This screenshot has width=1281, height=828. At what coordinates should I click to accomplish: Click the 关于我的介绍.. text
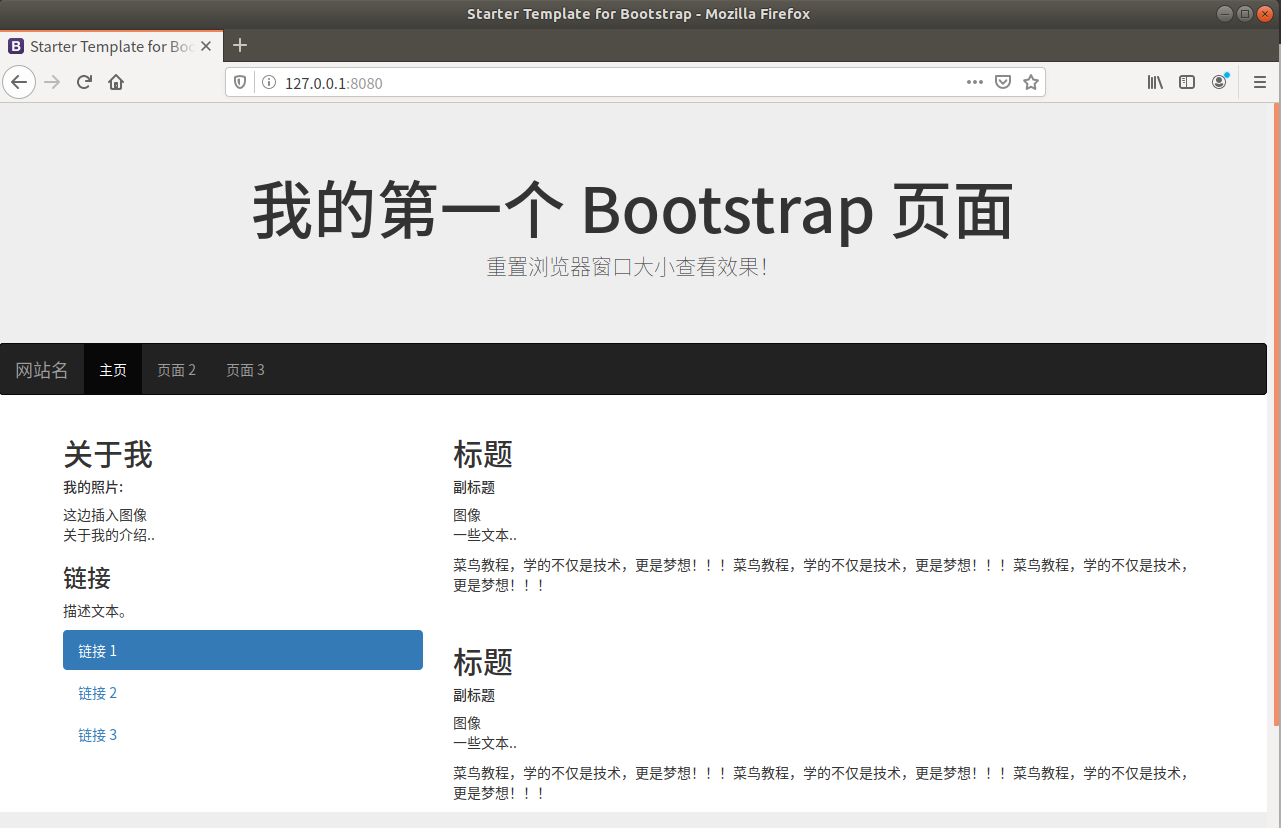coord(109,535)
